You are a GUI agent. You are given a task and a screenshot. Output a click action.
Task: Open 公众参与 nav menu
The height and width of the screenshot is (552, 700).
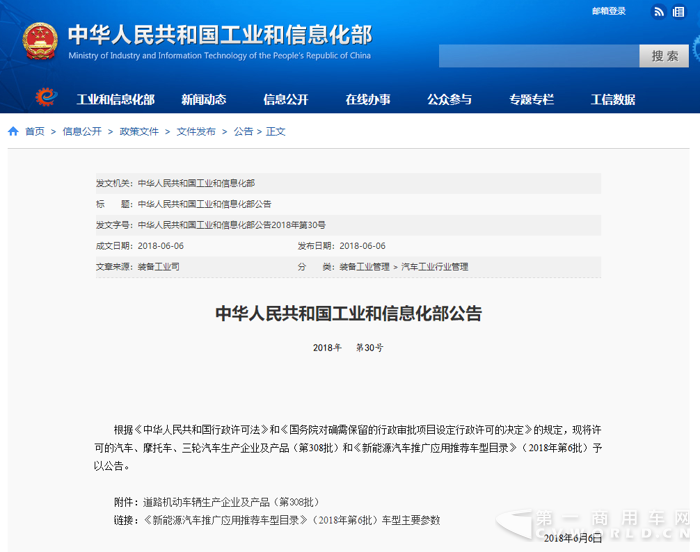[x=449, y=99]
